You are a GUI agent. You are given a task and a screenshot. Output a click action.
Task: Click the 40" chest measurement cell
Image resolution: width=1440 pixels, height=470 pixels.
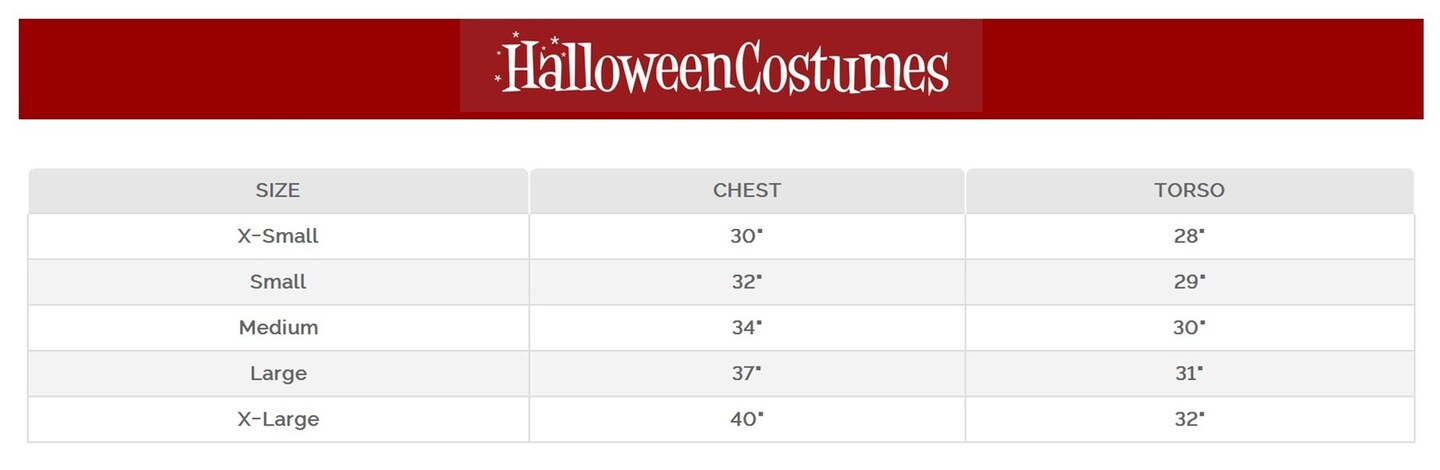tap(746, 419)
